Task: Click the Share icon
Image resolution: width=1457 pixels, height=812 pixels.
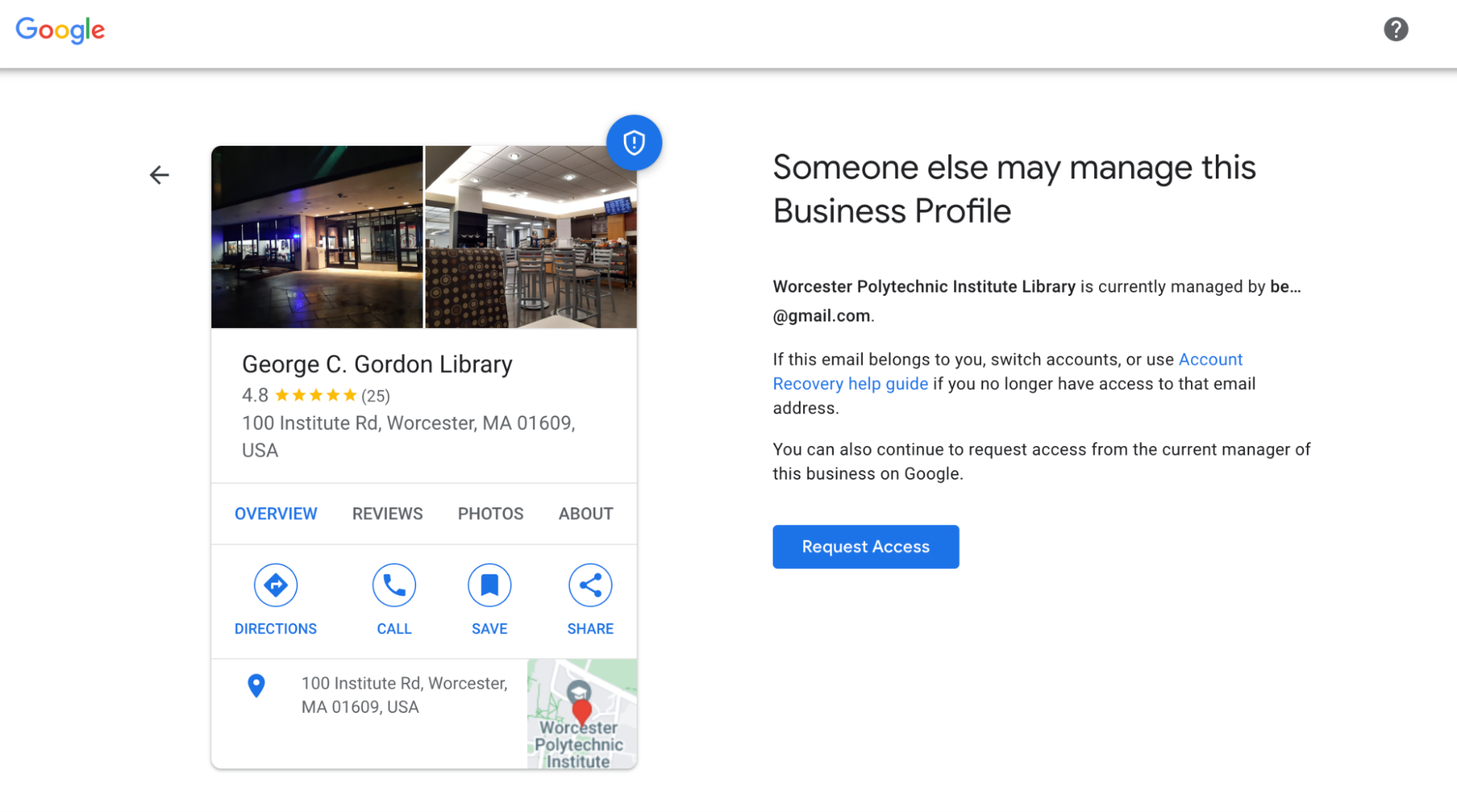Action: coord(590,585)
